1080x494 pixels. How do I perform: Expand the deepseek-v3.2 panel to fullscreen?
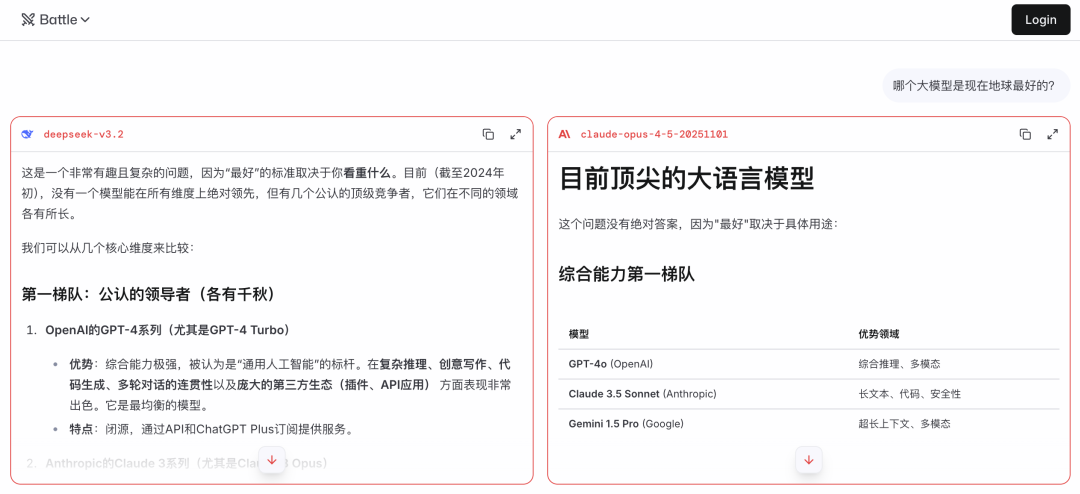point(515,134)
